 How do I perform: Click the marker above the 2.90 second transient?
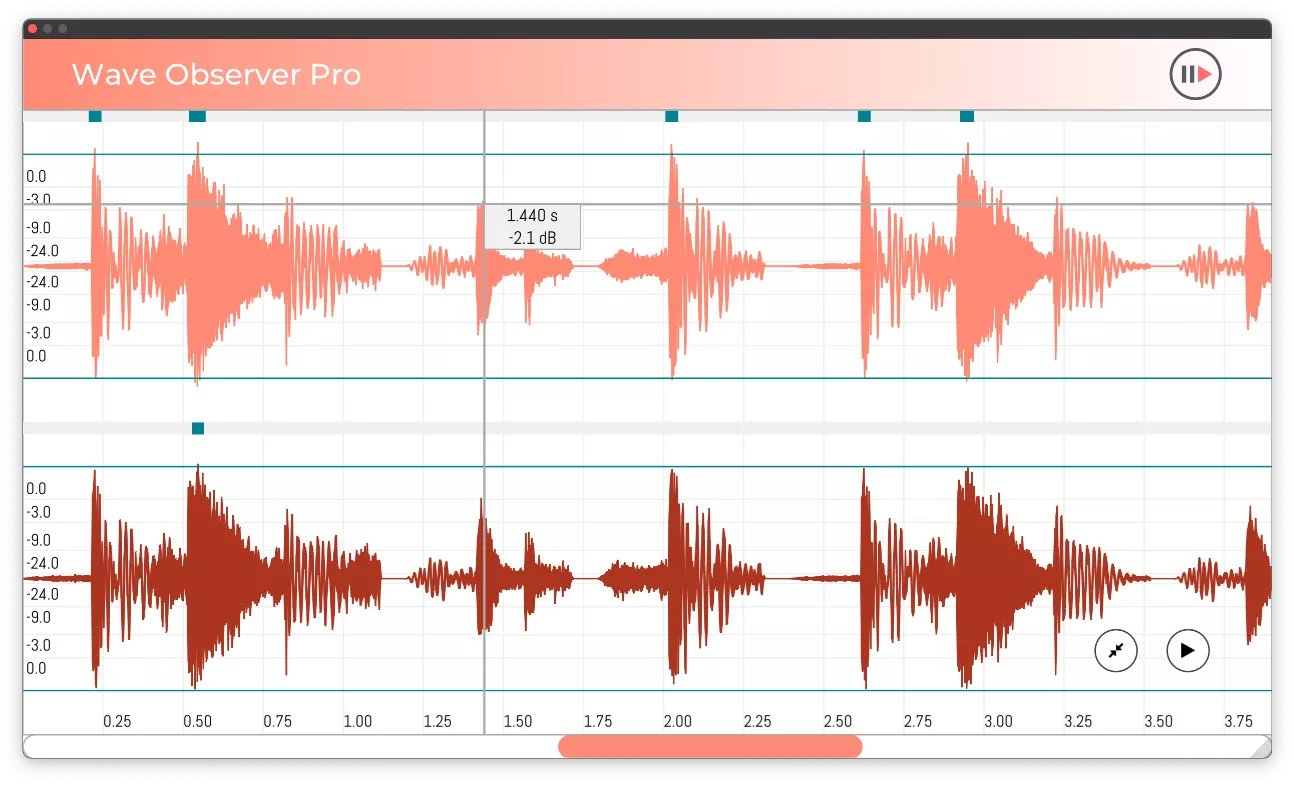966,116
